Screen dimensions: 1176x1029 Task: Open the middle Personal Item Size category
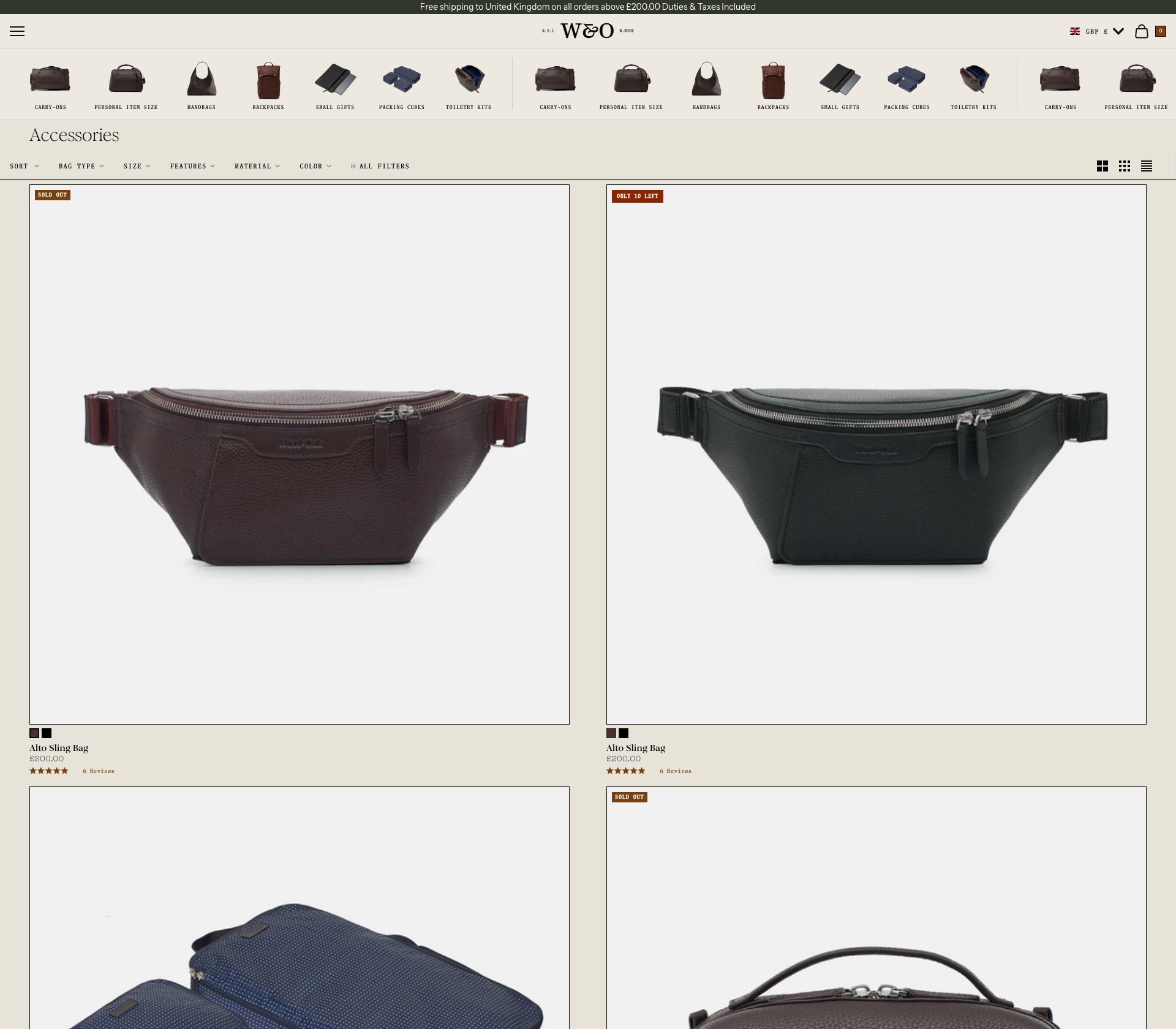click(631, 86)
